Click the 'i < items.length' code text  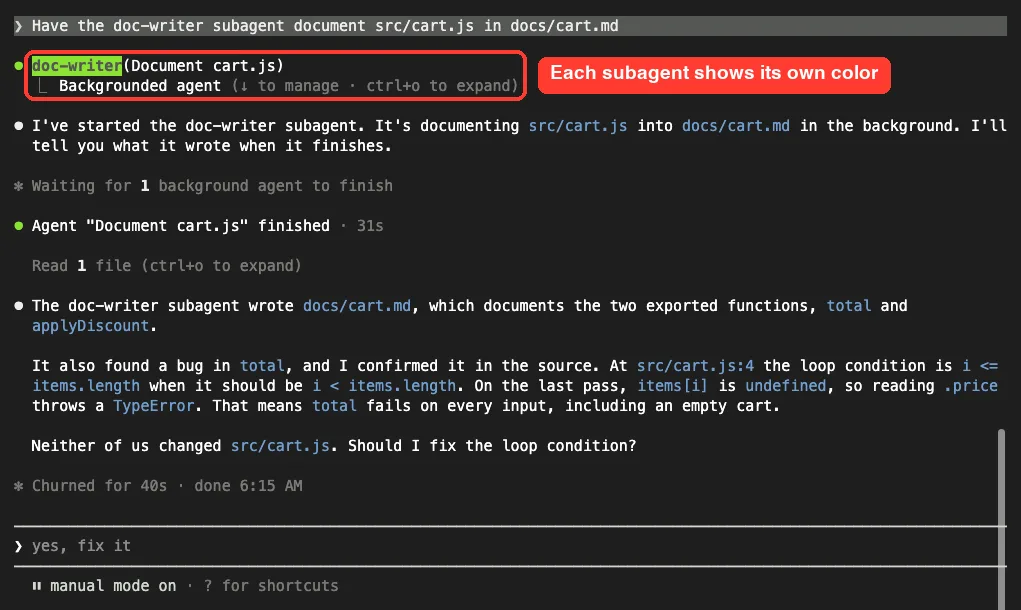coord(384,385)
